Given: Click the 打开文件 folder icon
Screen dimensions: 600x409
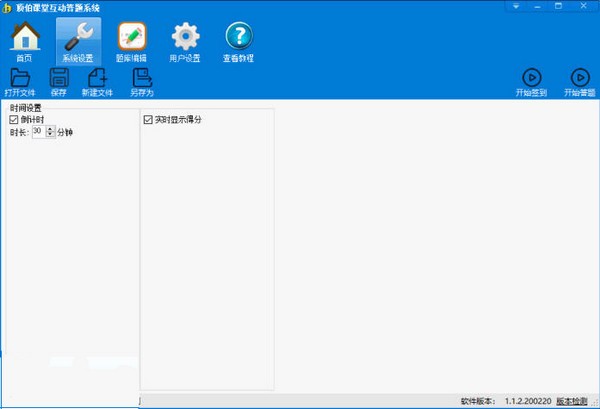Looking at the screenshot, I should (20, 80).
